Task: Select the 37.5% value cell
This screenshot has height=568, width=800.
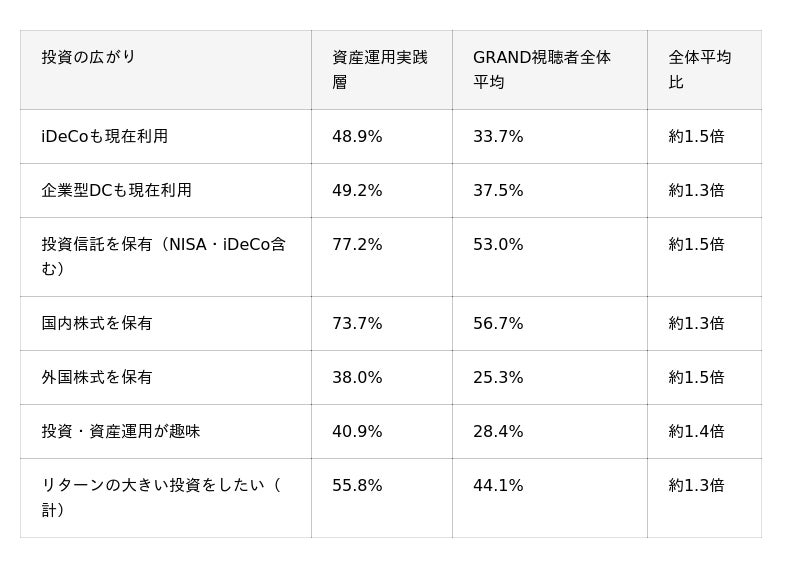Action: tap(549, 191)
